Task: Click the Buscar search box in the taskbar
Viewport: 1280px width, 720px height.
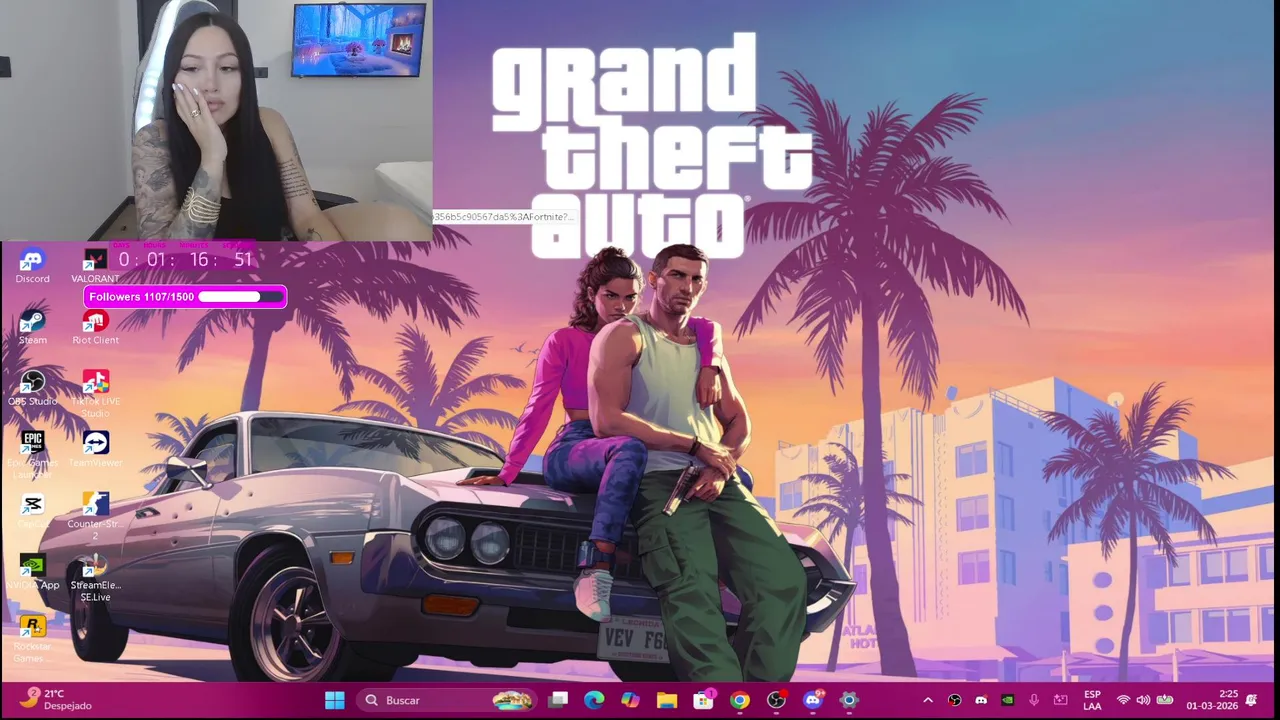Action: [x=447, y=700]
